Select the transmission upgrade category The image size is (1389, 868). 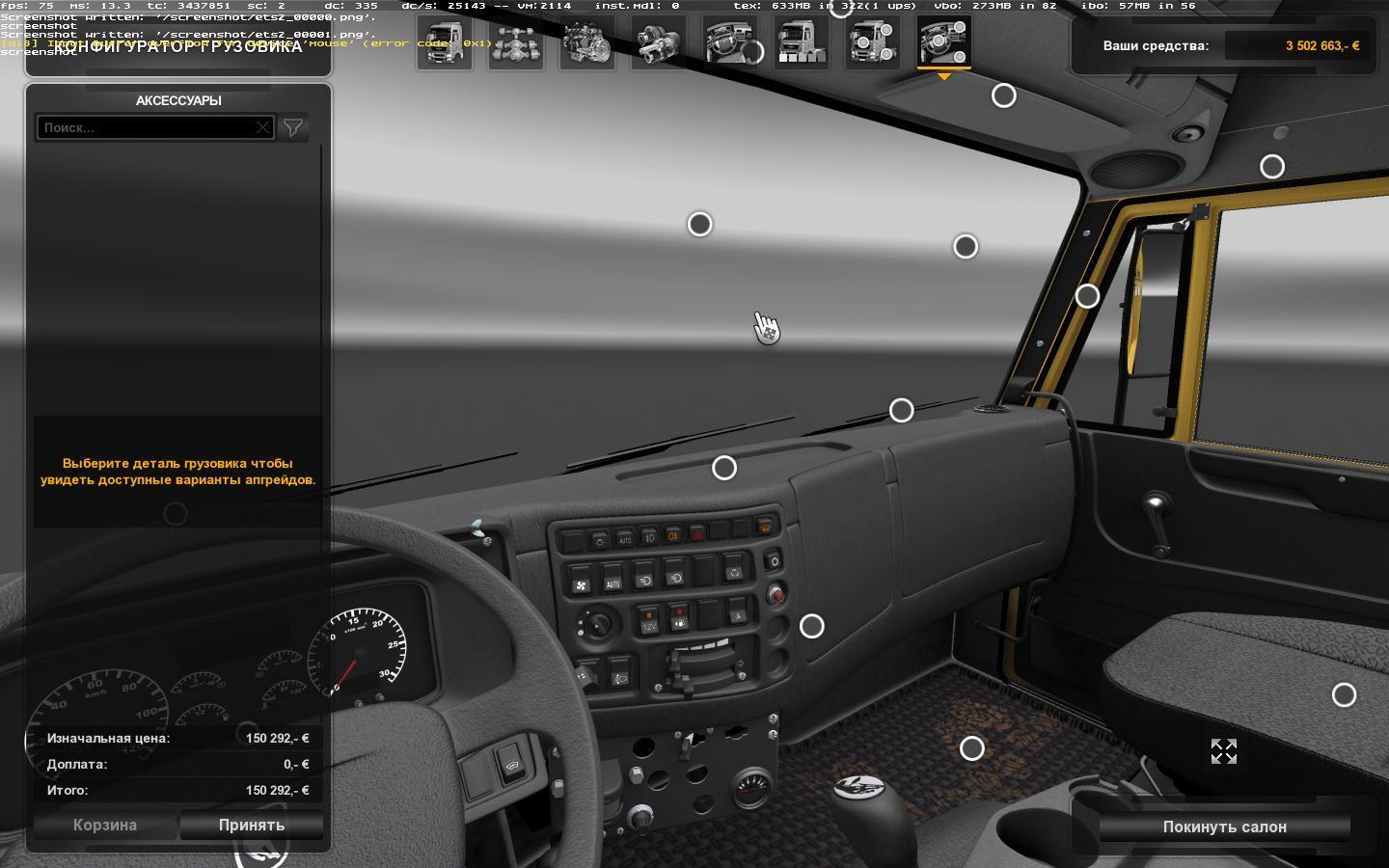click(x=659, y=43)
